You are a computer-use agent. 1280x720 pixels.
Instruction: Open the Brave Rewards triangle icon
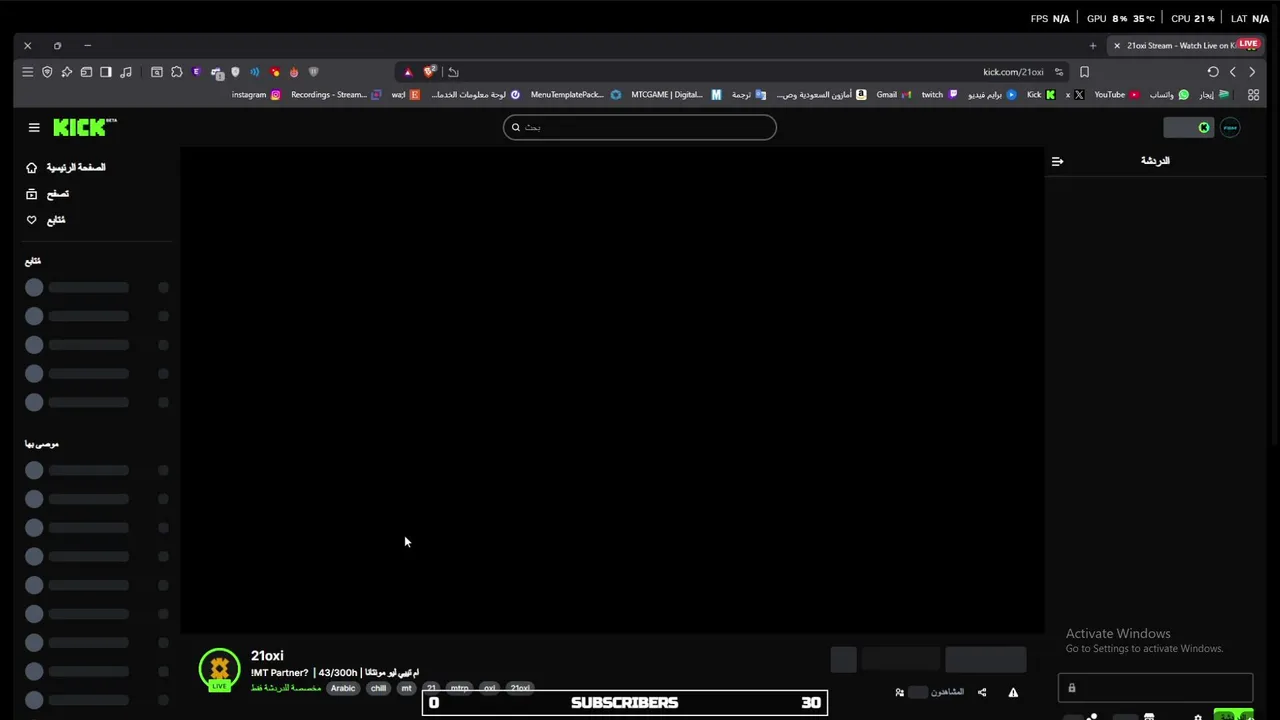(408, 72)
